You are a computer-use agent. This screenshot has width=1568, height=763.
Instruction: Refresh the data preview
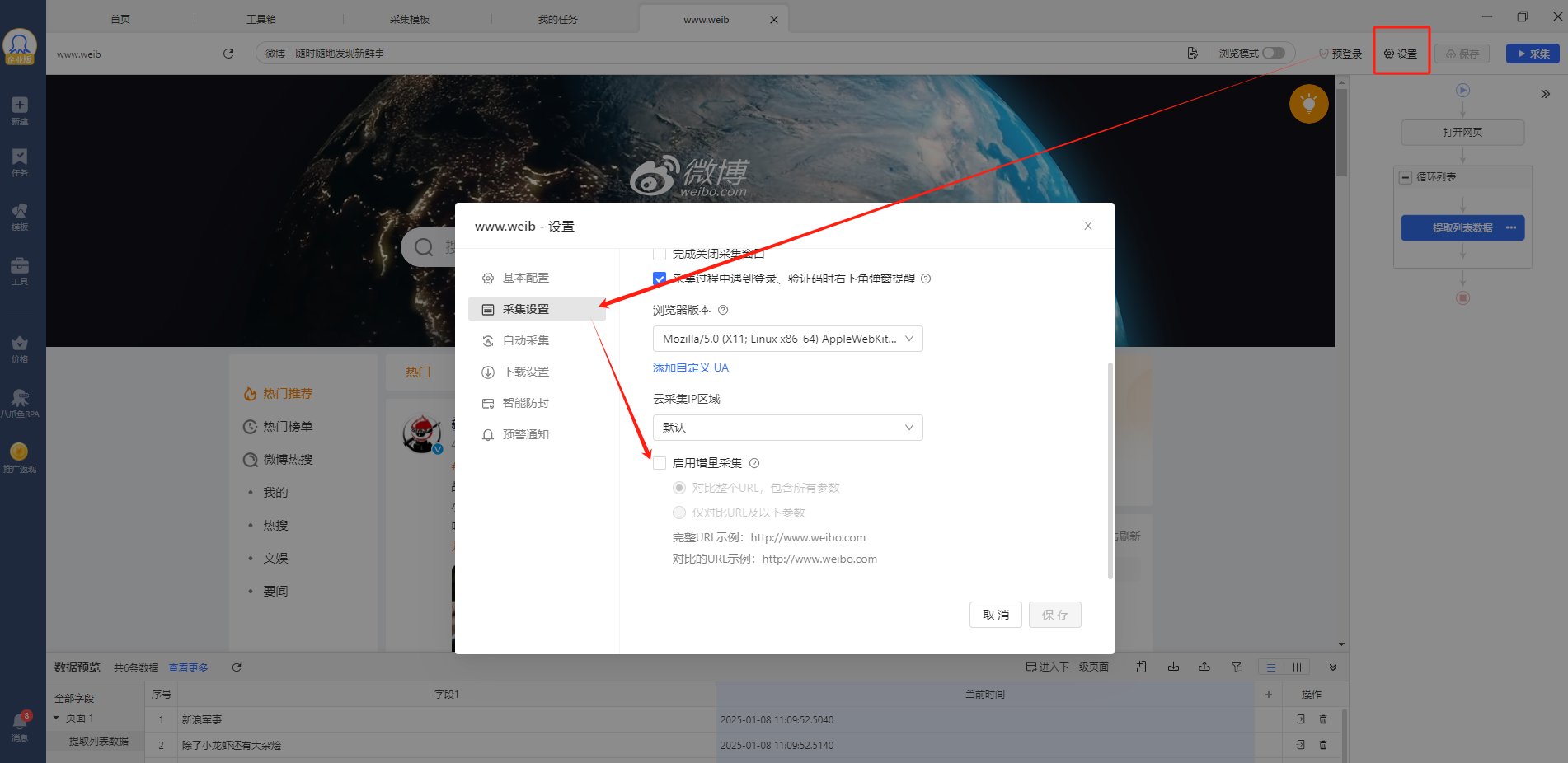[x=237, y=667]
